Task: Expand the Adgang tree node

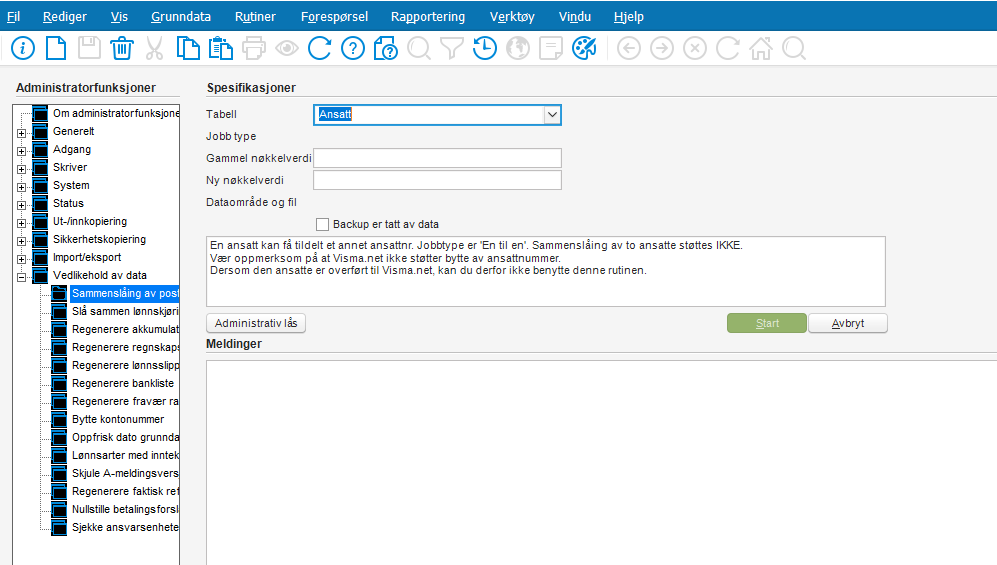Action: 22,151
